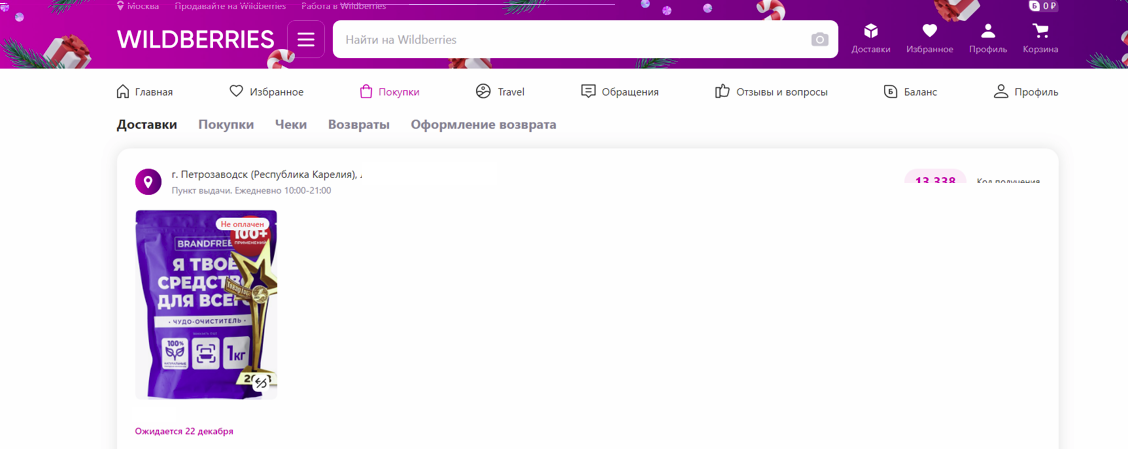Viewport: 1128px width, 449px height.
Task: Switch to the Чеки tab
Action: pos(291,124)
